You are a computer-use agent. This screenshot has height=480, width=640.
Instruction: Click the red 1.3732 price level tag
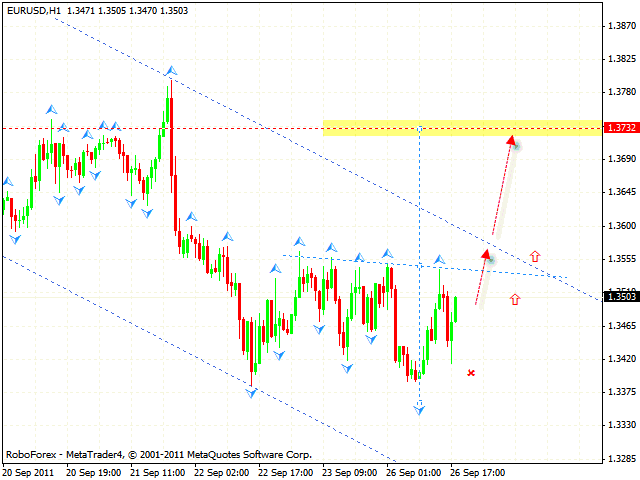pos(622,128)
